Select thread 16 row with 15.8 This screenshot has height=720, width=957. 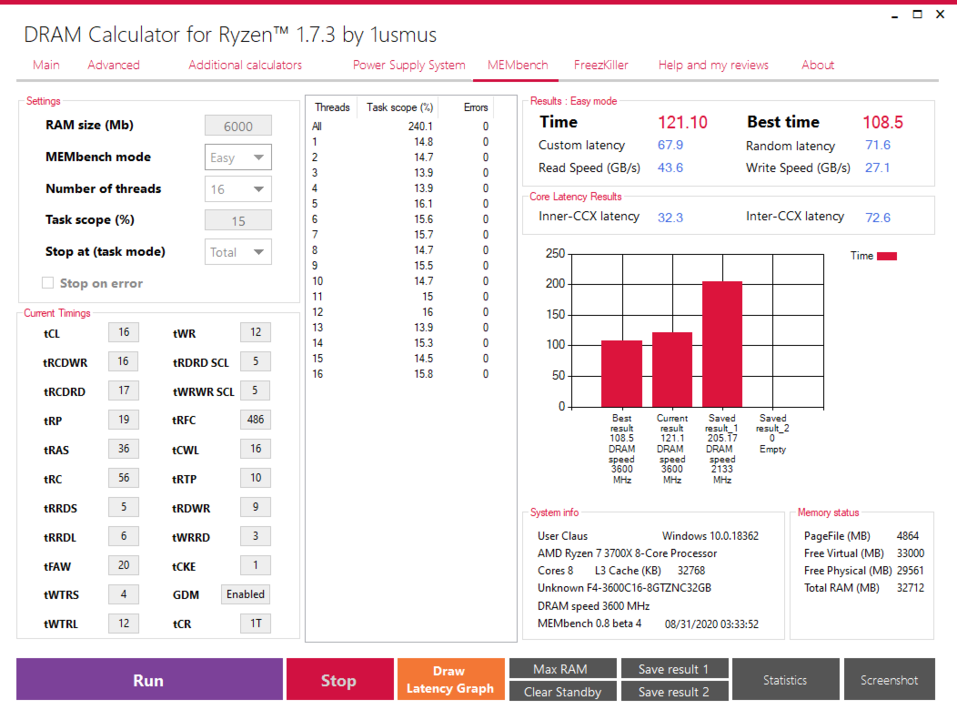(x=401, y=374)
